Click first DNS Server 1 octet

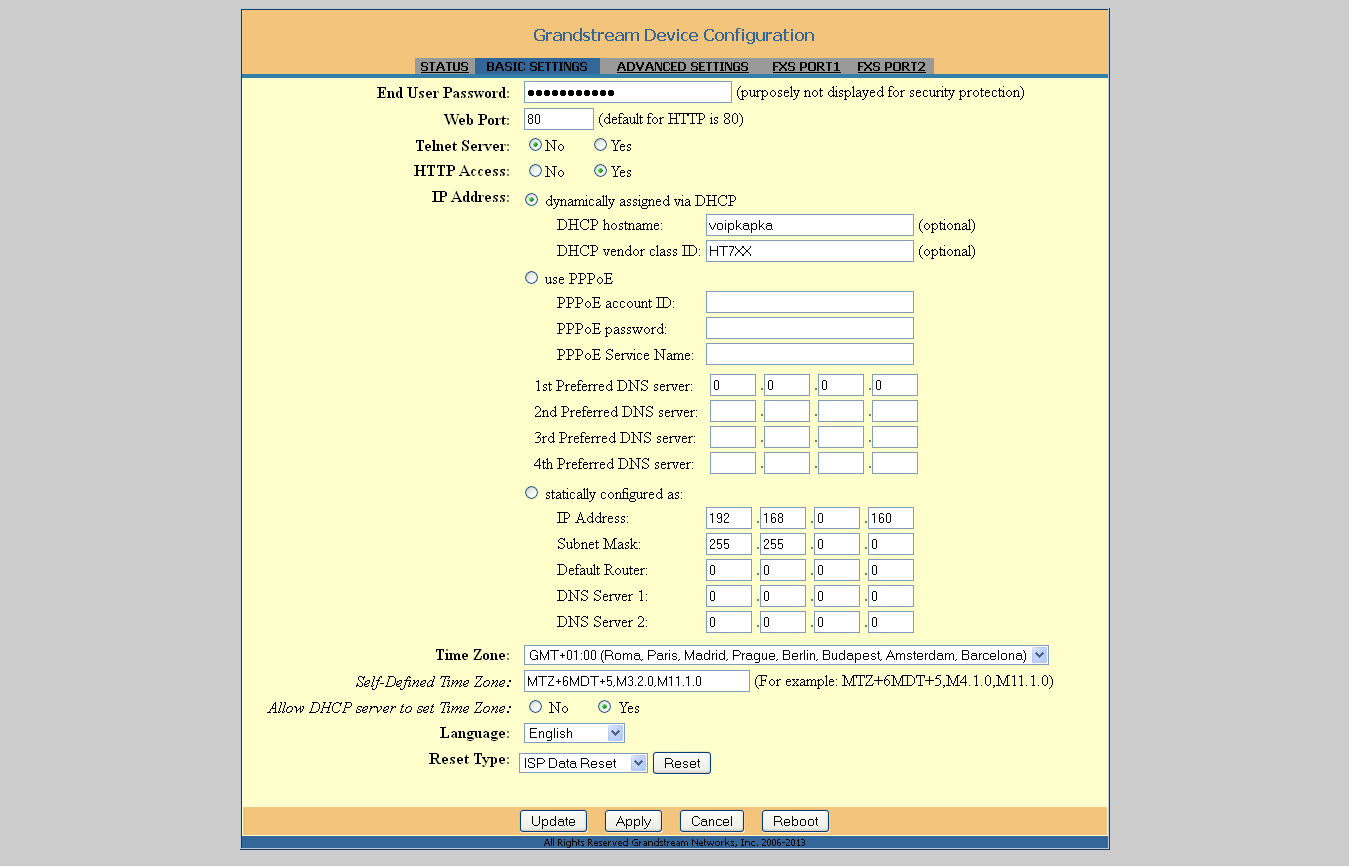point(729,596)
